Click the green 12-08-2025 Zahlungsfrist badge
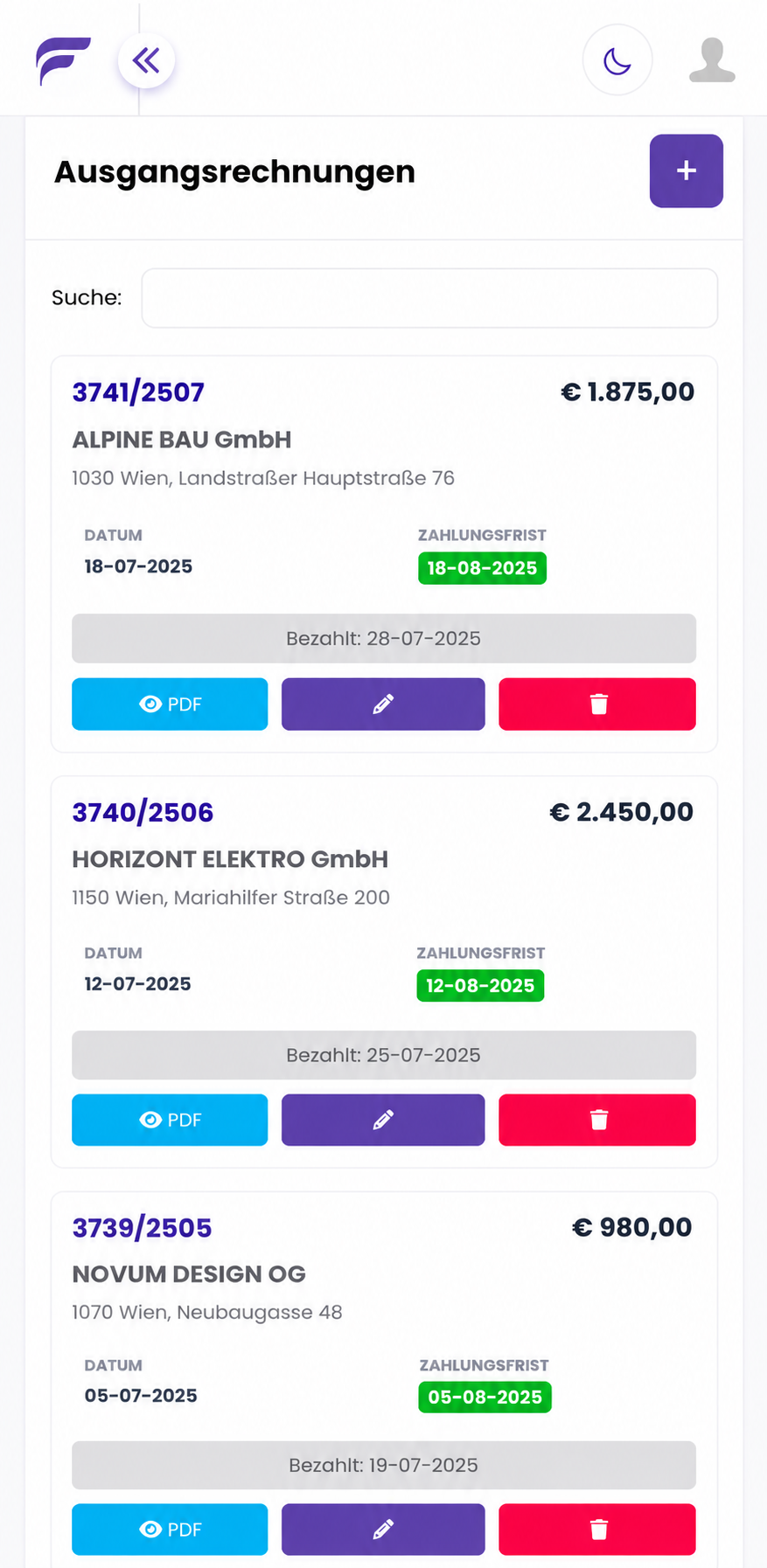The image size is (767, 1568). point(480,986)
